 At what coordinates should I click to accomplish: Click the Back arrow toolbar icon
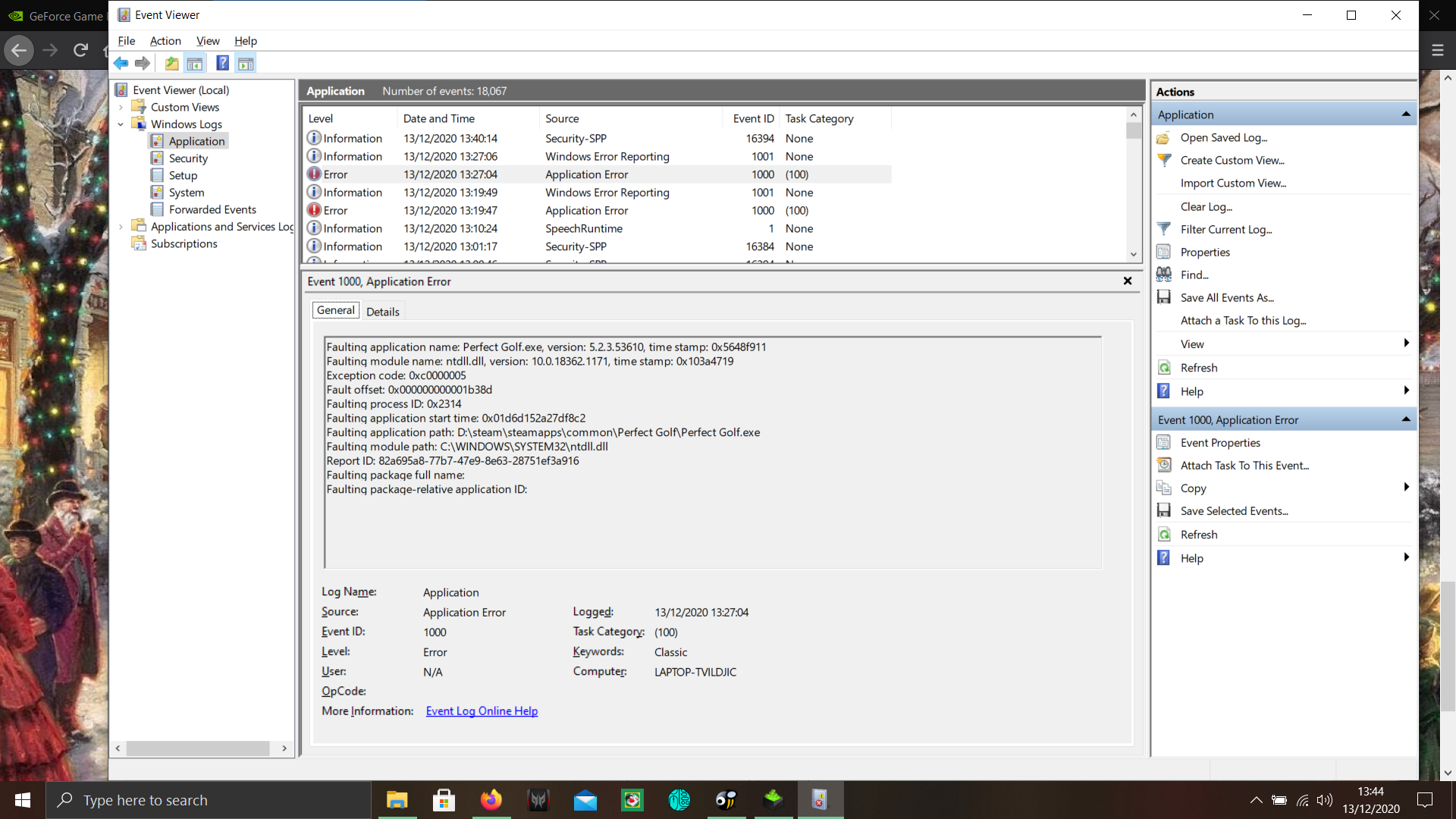pyautogui.click(x=121, y=64)
